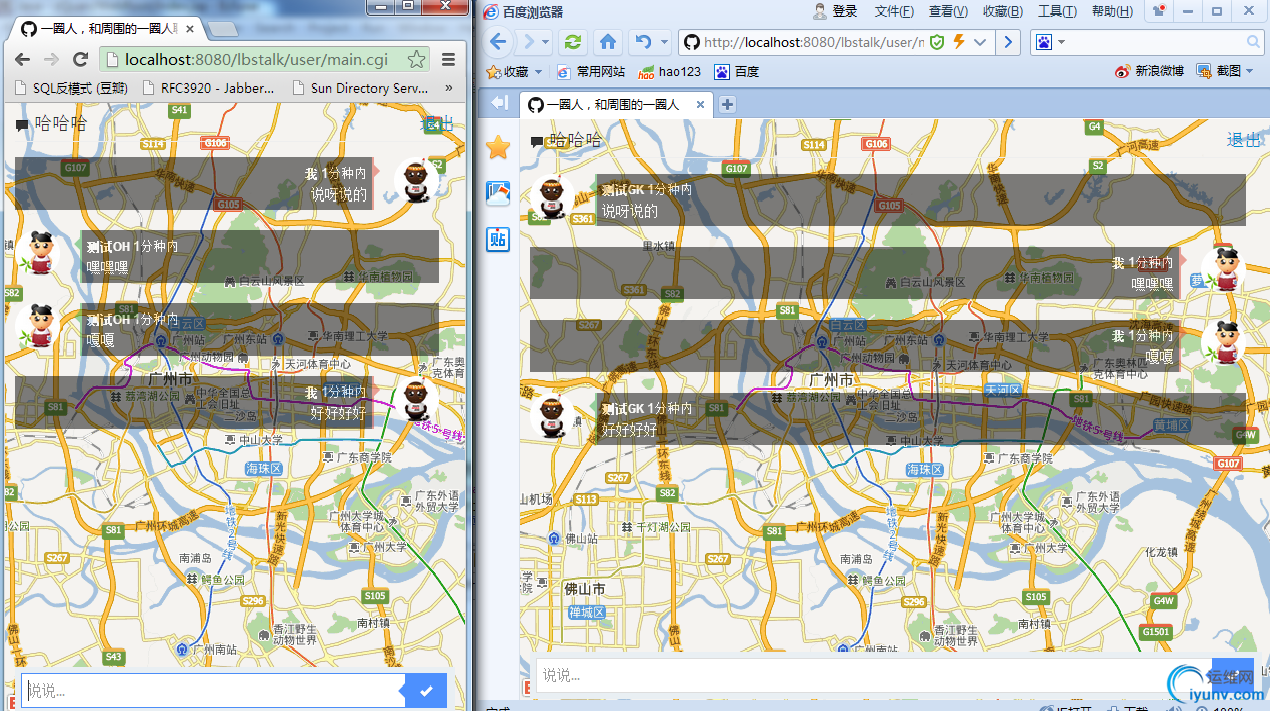The width and height of the screenshot is (1270, 711).
Task: Open the SQL反模式 (豆瓣) bookmark
Action: pos(70,88)
